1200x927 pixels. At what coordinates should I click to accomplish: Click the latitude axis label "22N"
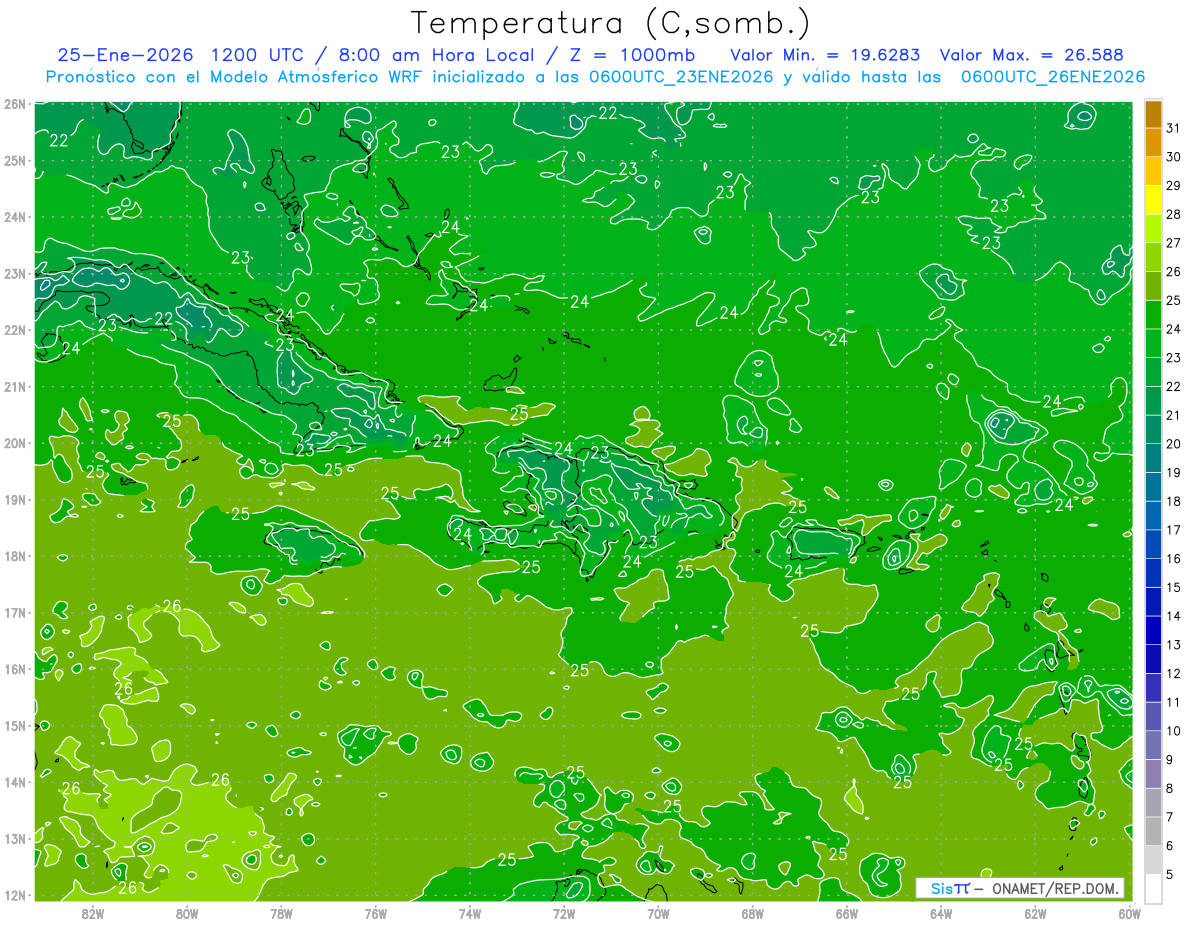pyautogui.click(x=14, y=330)
